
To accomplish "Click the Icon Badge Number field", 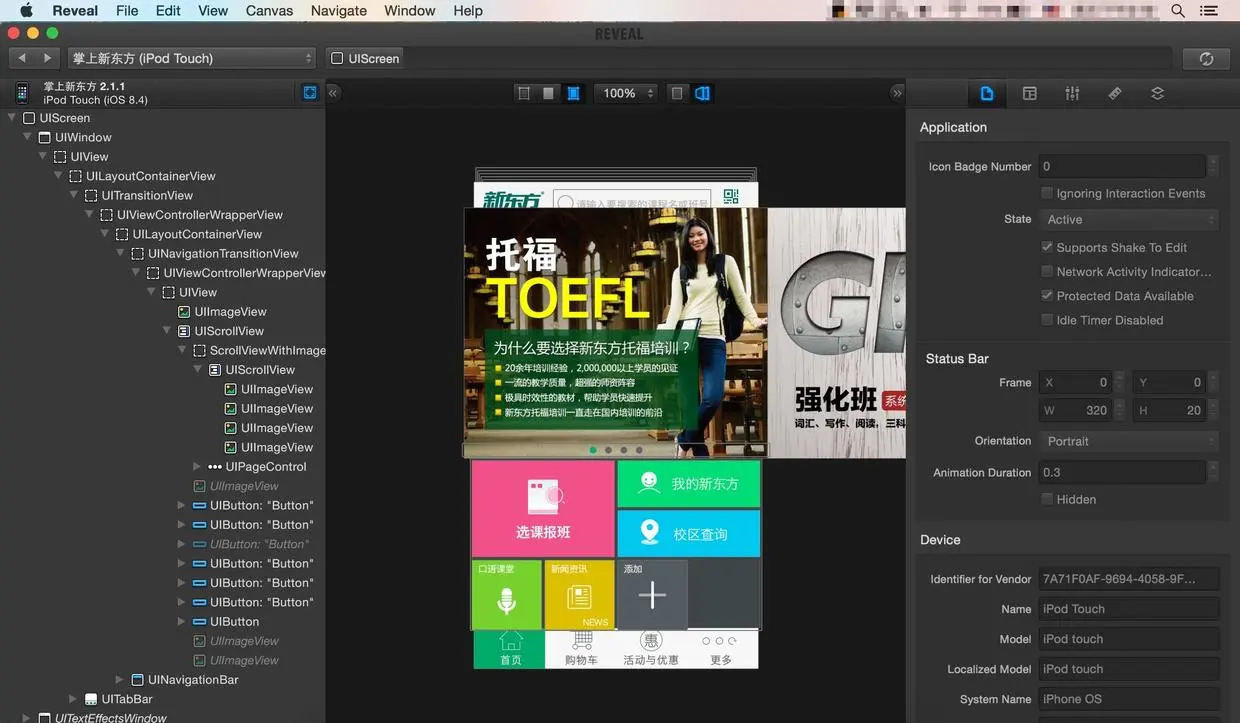I will click(1121, 167).
